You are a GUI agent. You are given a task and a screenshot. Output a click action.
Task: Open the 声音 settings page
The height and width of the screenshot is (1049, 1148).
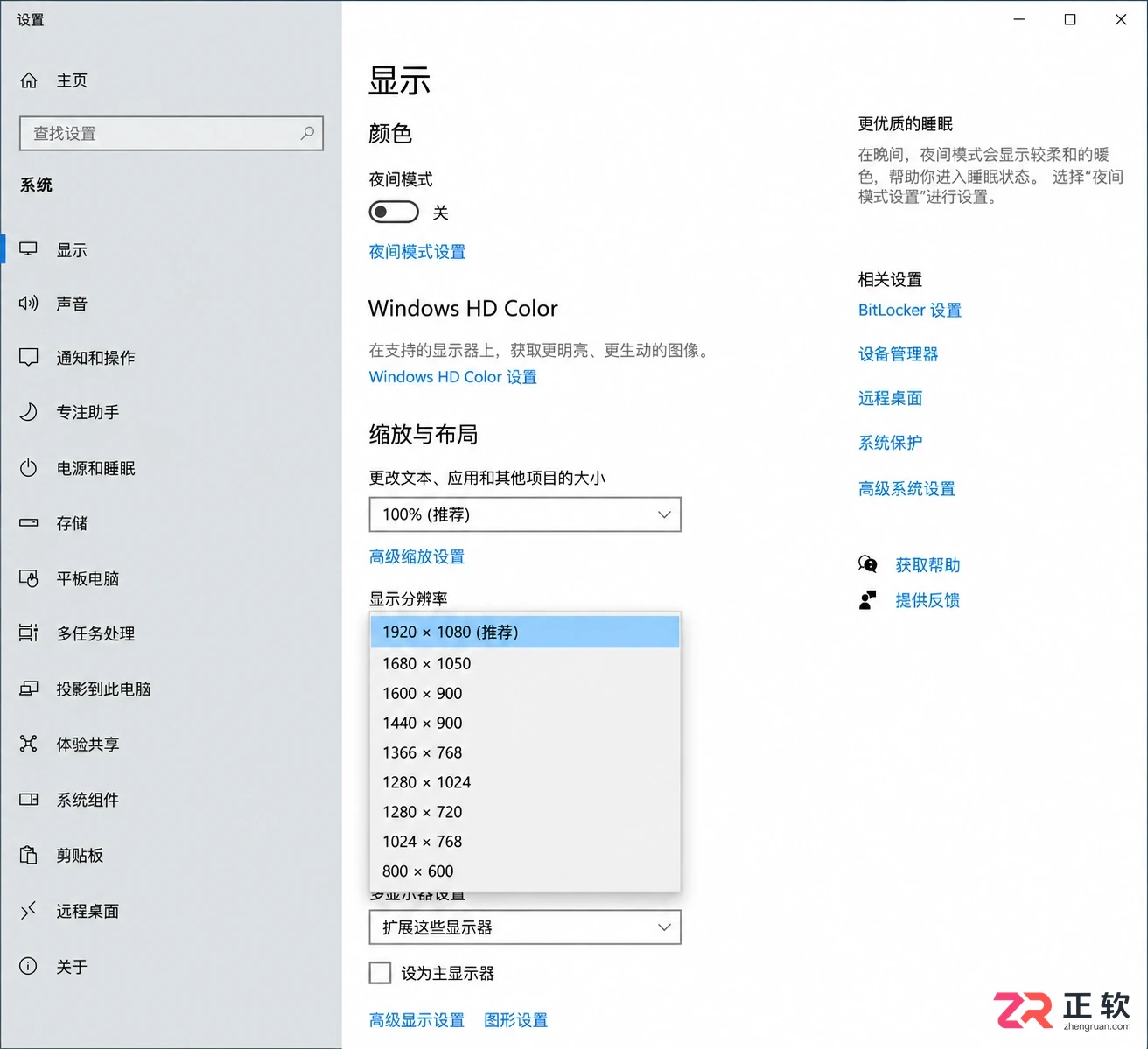click(x=171, y=304)
